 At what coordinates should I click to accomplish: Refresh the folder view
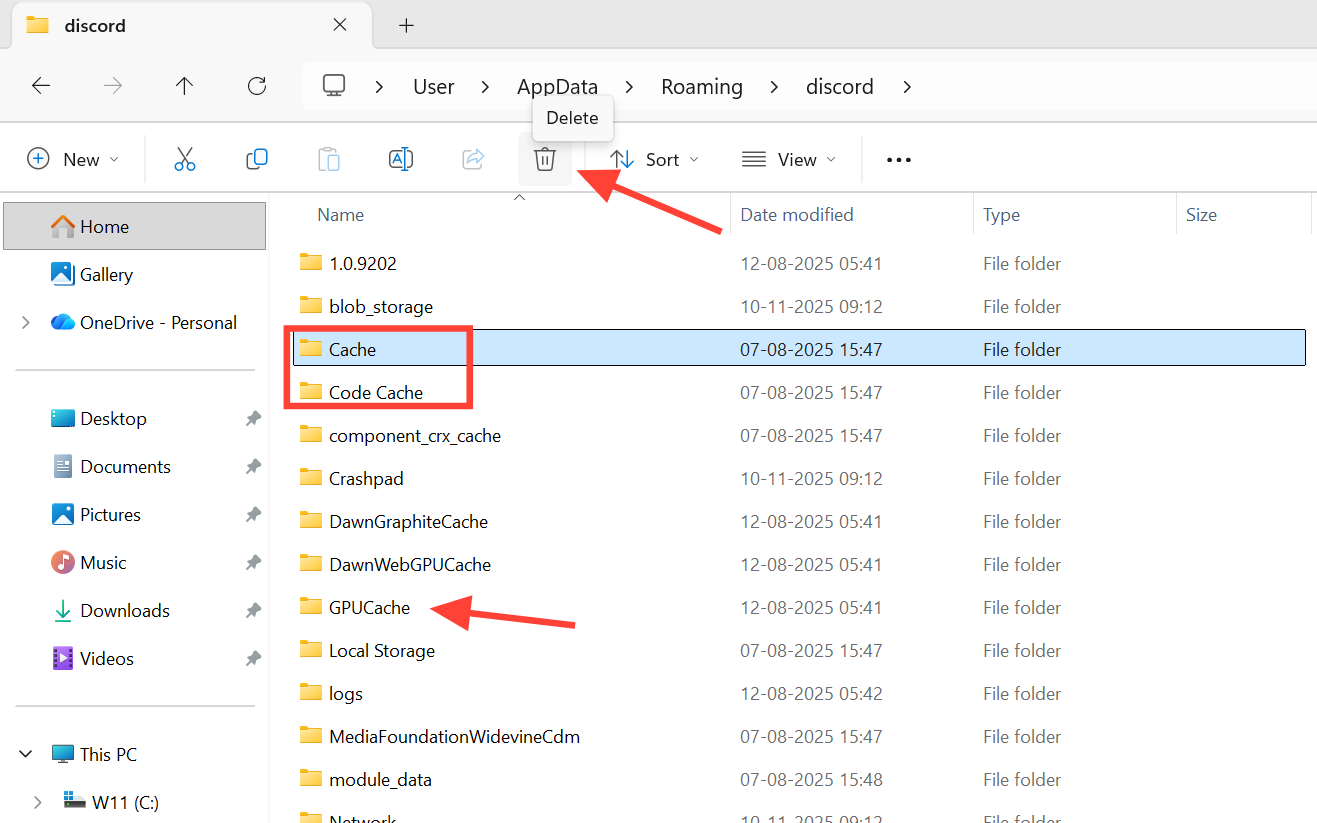click(257, 86)
